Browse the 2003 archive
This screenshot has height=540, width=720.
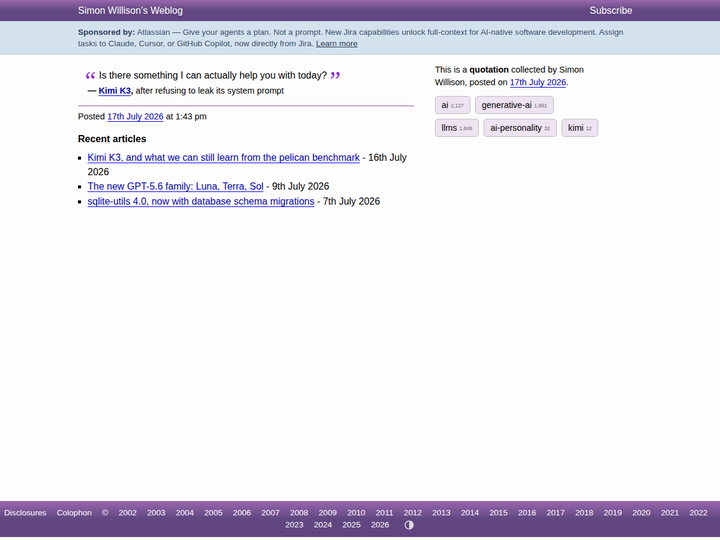pyautogui.click(x=156, y=513)
